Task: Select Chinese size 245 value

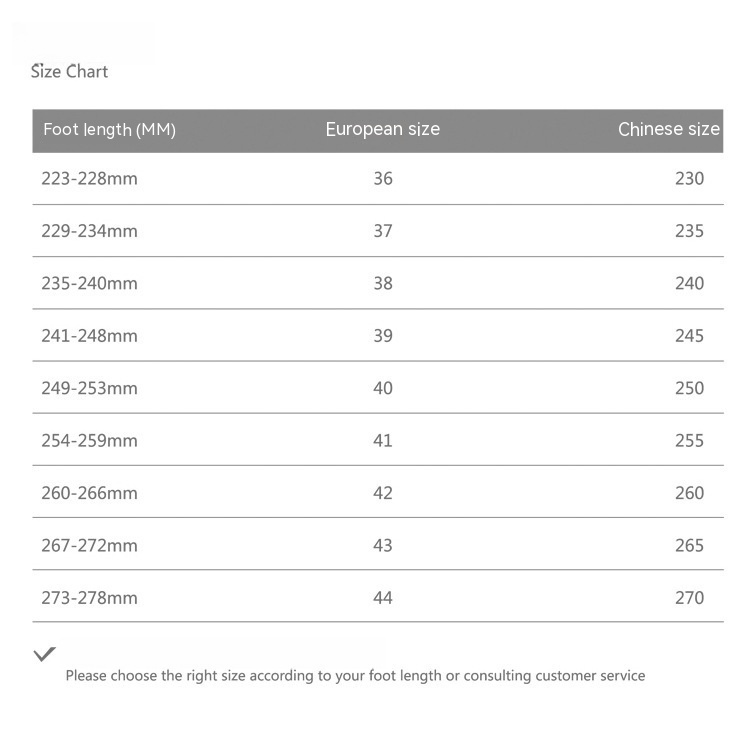Action: tap(689, 336)
